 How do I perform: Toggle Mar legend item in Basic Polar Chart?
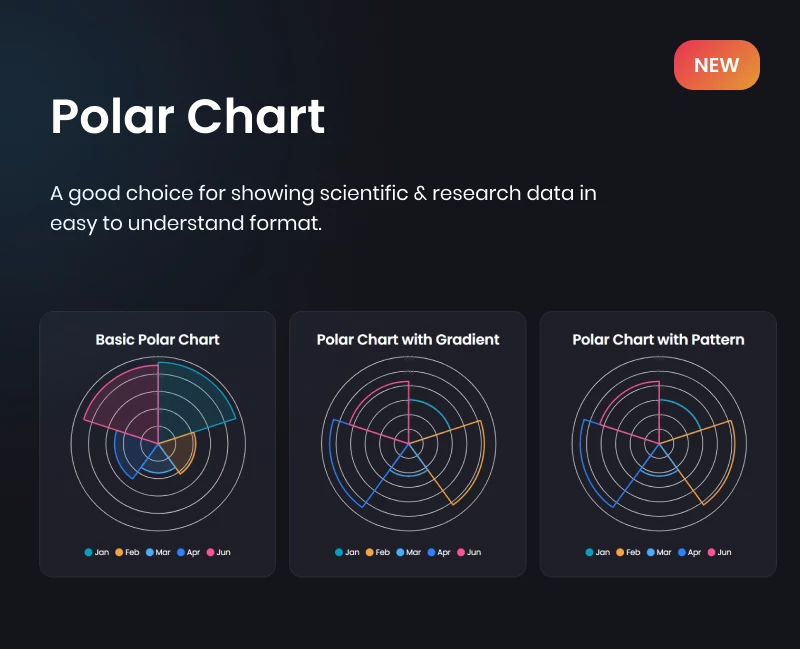click(x=158, y=552)
